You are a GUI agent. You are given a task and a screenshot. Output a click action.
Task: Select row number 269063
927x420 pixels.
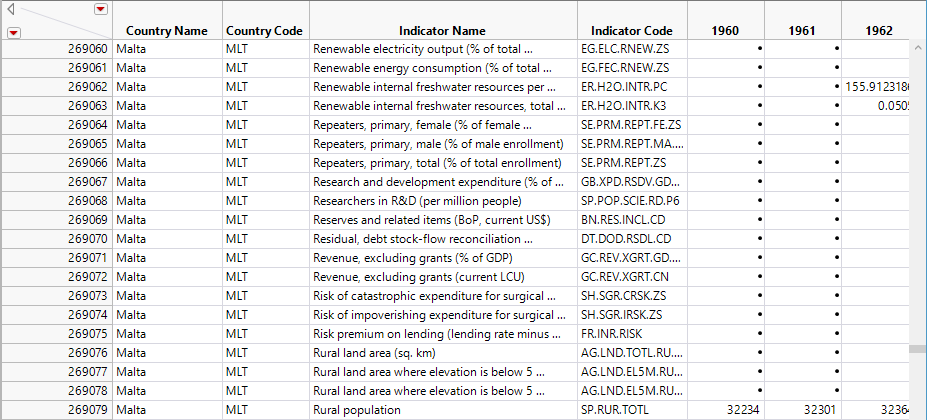coord(56,106)
